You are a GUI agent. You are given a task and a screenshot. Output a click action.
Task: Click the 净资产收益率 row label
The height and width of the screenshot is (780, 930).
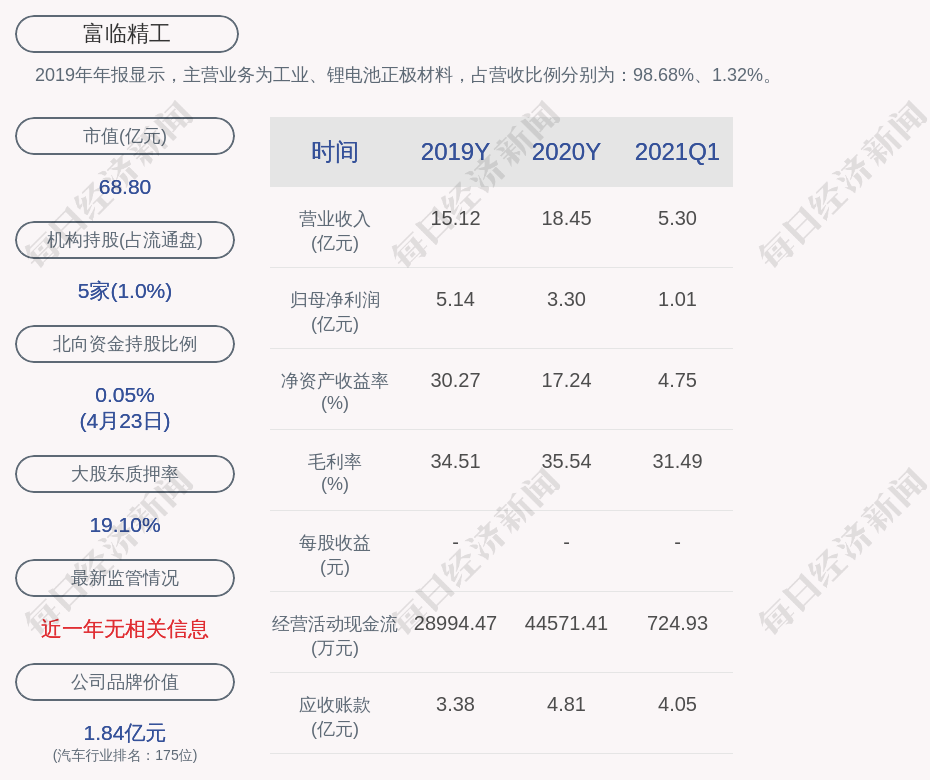pos(335,392)
